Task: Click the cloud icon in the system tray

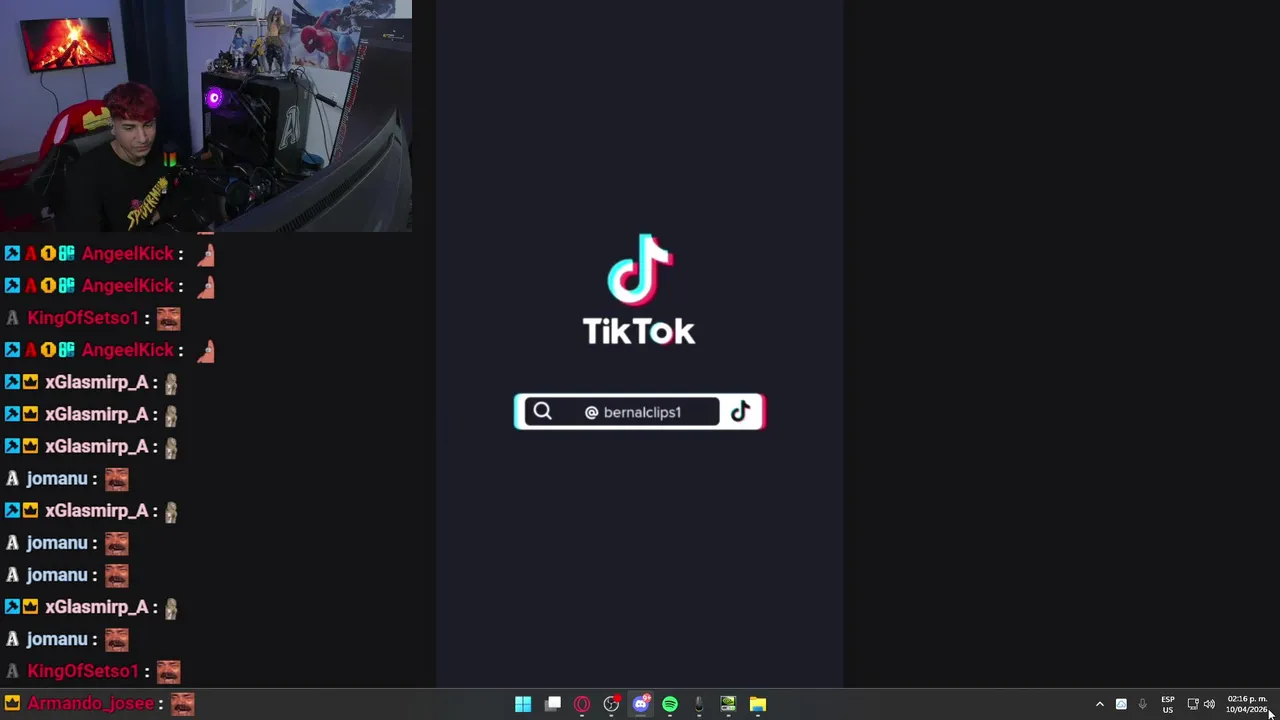Action: [1121, 704]
